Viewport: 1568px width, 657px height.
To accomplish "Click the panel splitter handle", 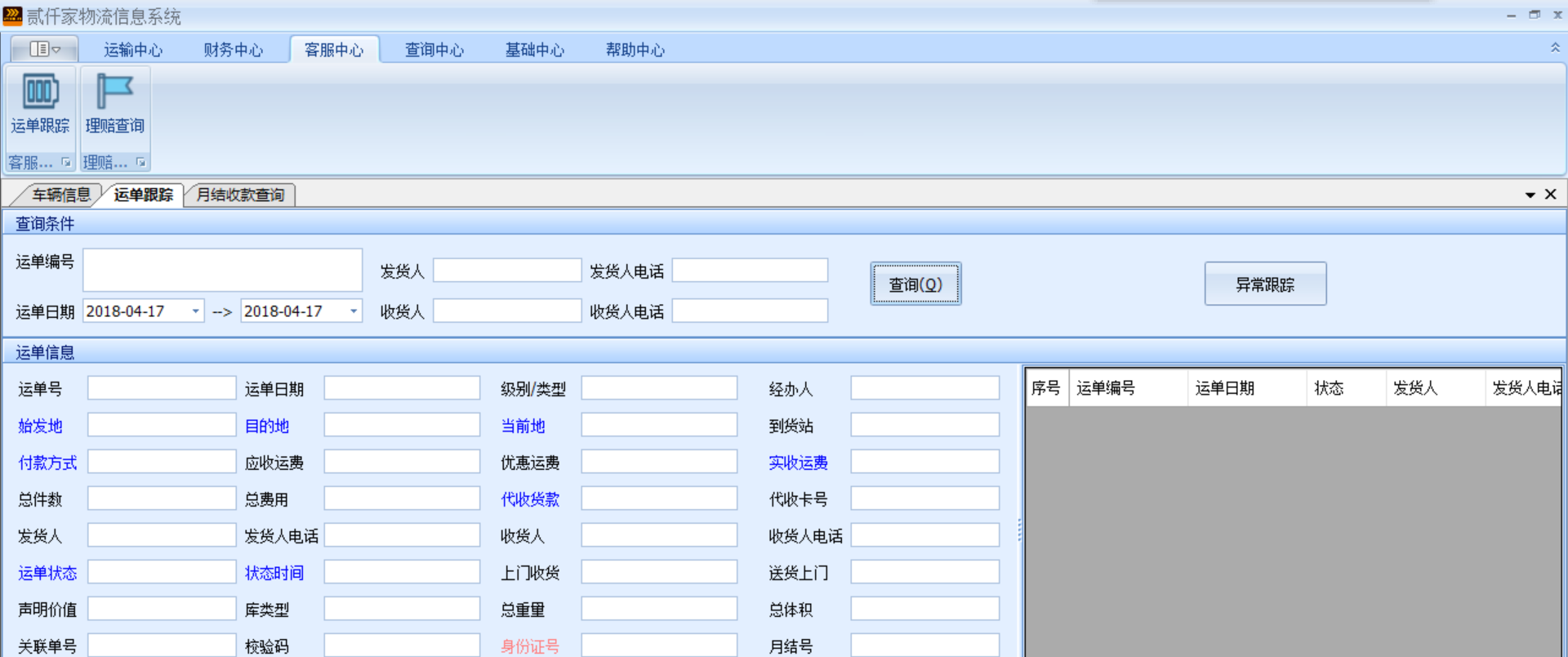I will coord(1019,531).
